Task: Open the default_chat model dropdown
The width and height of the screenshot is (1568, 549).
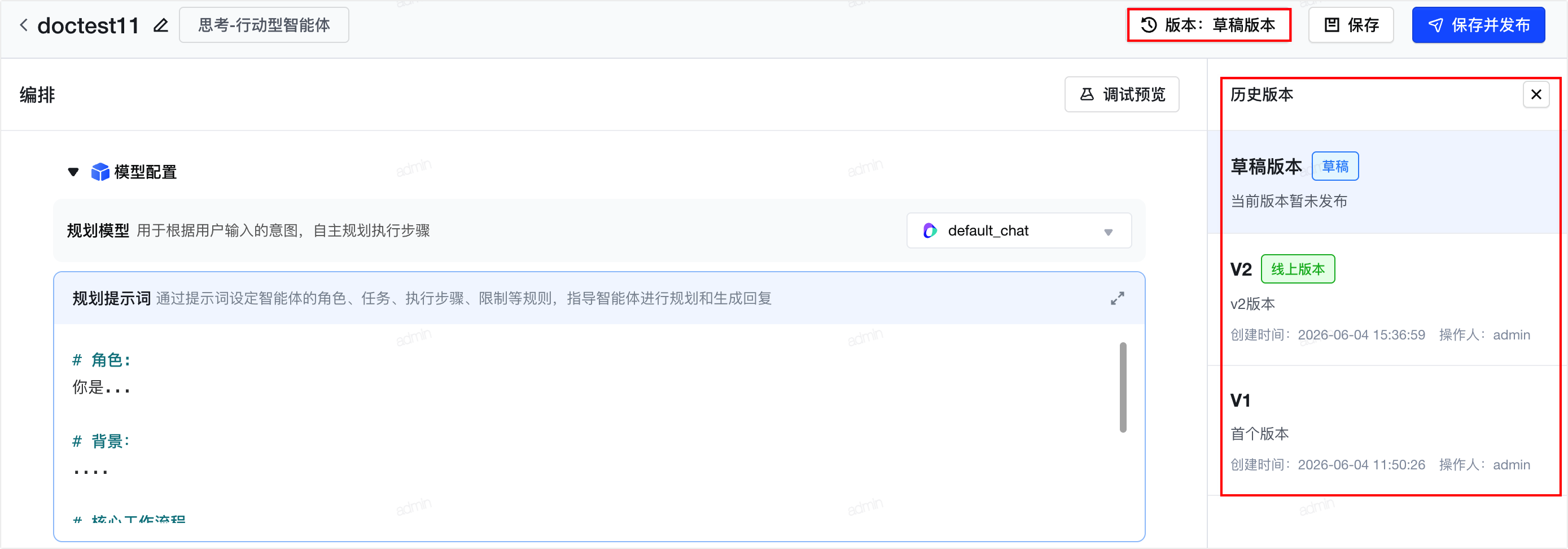Action: (1019, 230)
